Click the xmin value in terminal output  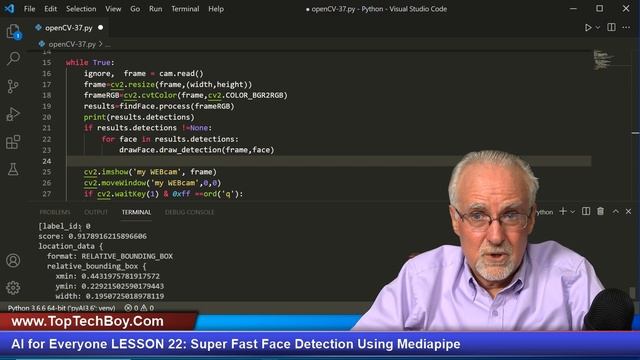tap(120, 276)
